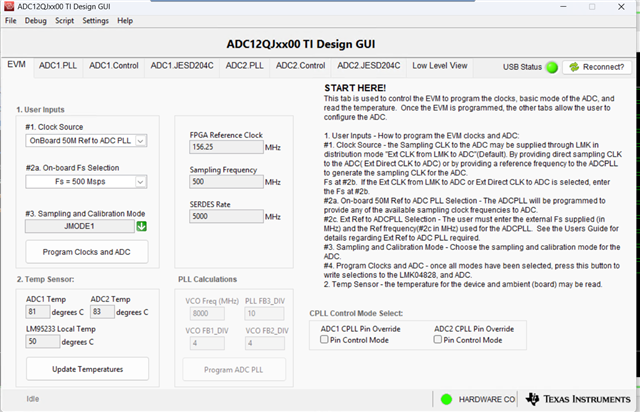Switch to the ADC2.JESD204C tab
The height and width of the screenshot is (412, 640).
point(369,66)
